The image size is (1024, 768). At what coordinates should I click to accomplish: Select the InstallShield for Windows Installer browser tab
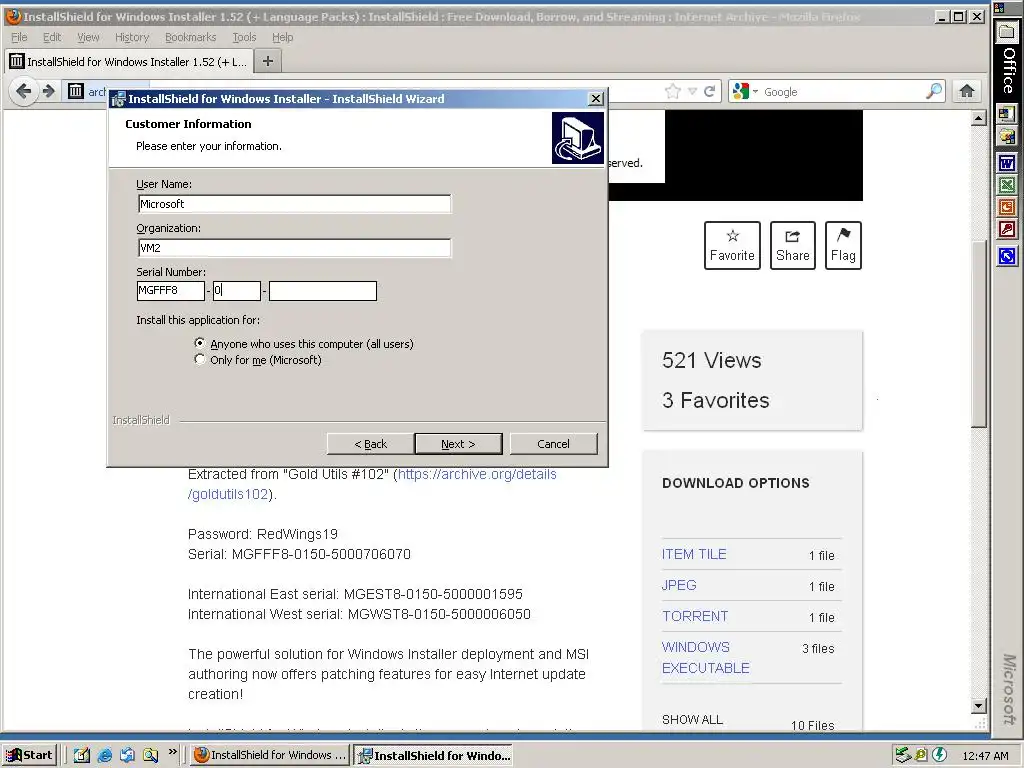129,61
